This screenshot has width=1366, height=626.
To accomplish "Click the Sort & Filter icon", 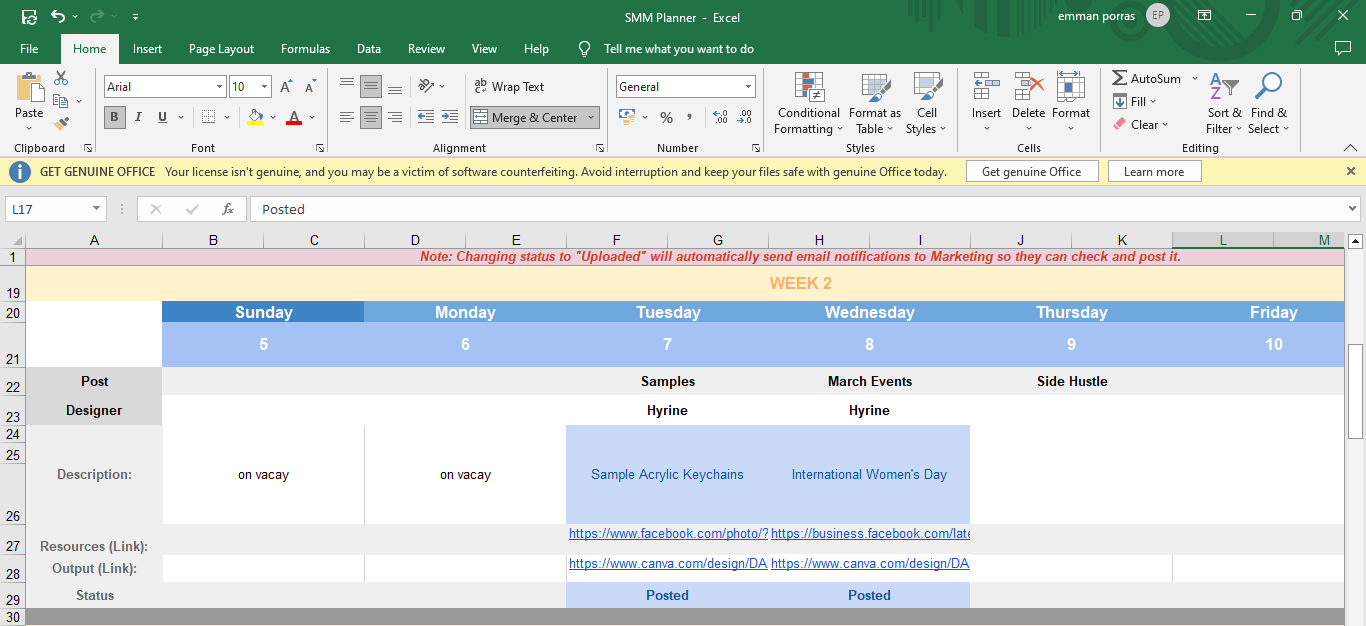I will pos(1223,104).
